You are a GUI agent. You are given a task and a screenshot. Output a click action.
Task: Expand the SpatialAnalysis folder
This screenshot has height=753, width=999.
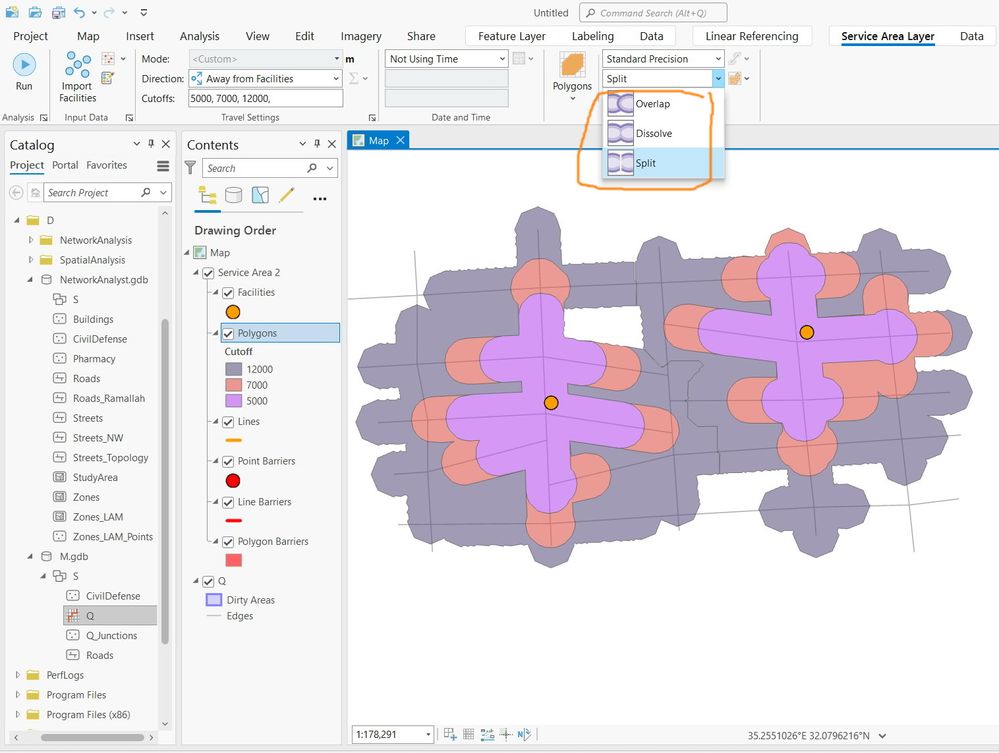[x=31, y=260]
